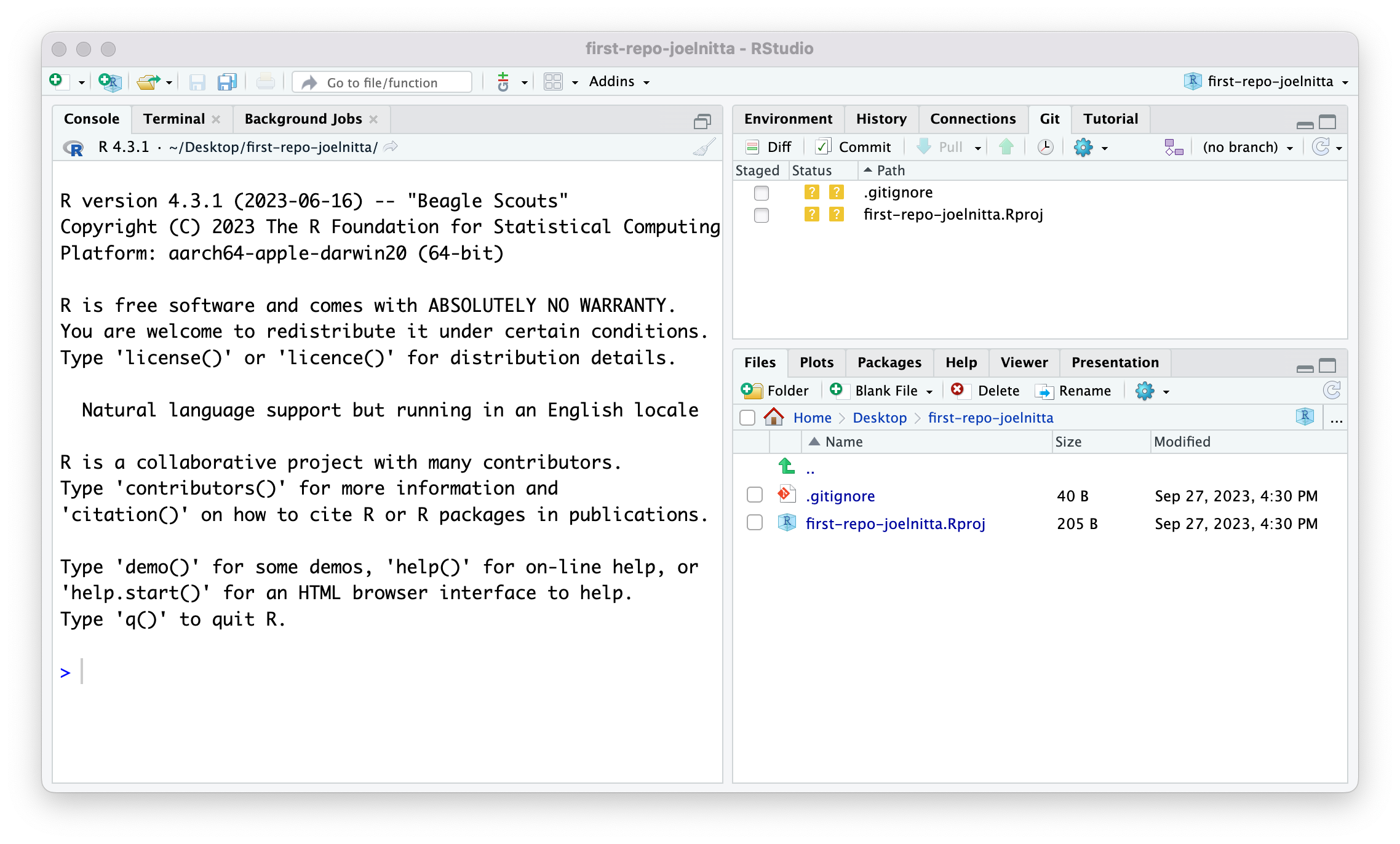Screen dimensions: 1400x844
Task: Open the first-repo-joelnitta.Rproj file link
Action: [x=895, y=524]
